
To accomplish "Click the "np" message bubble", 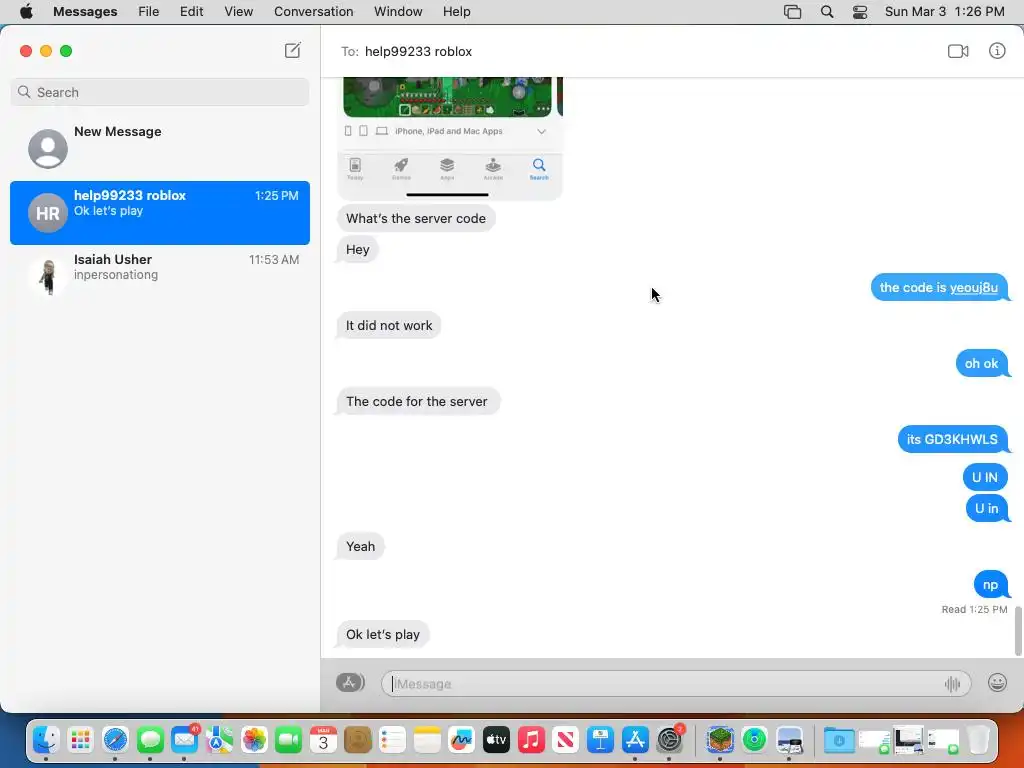I will pos(991,584).
